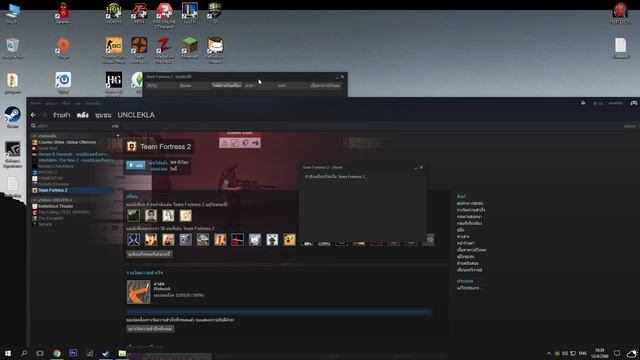Show the additional friends count badge
Screen dimensions: 640x360
pos(430,240)
